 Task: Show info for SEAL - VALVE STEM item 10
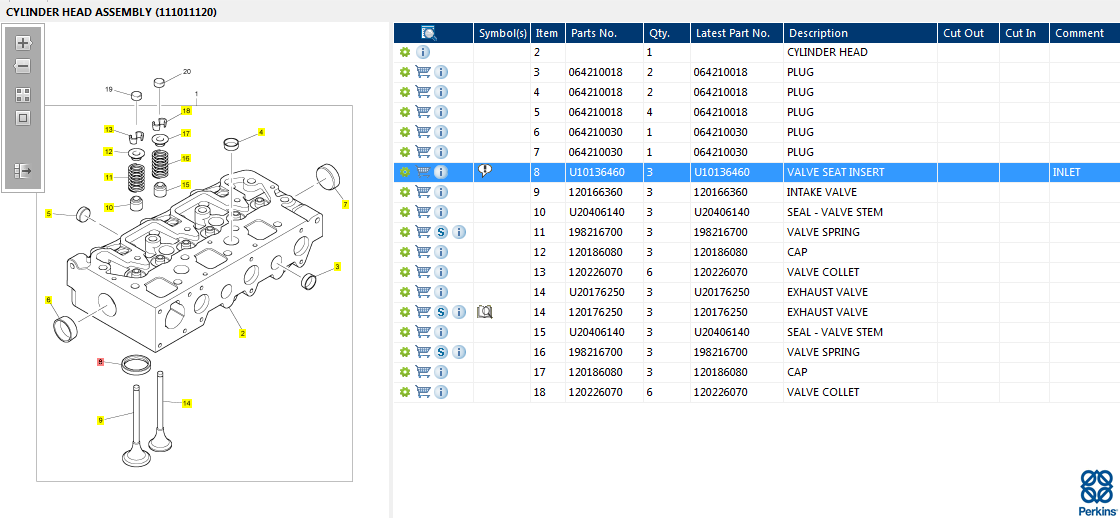[441, 212]
